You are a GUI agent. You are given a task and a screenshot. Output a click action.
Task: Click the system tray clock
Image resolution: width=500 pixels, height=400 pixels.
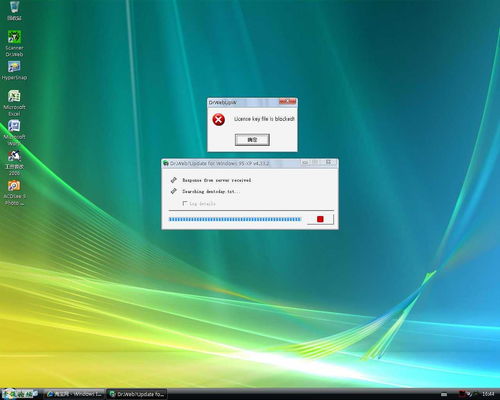(488, 394)
